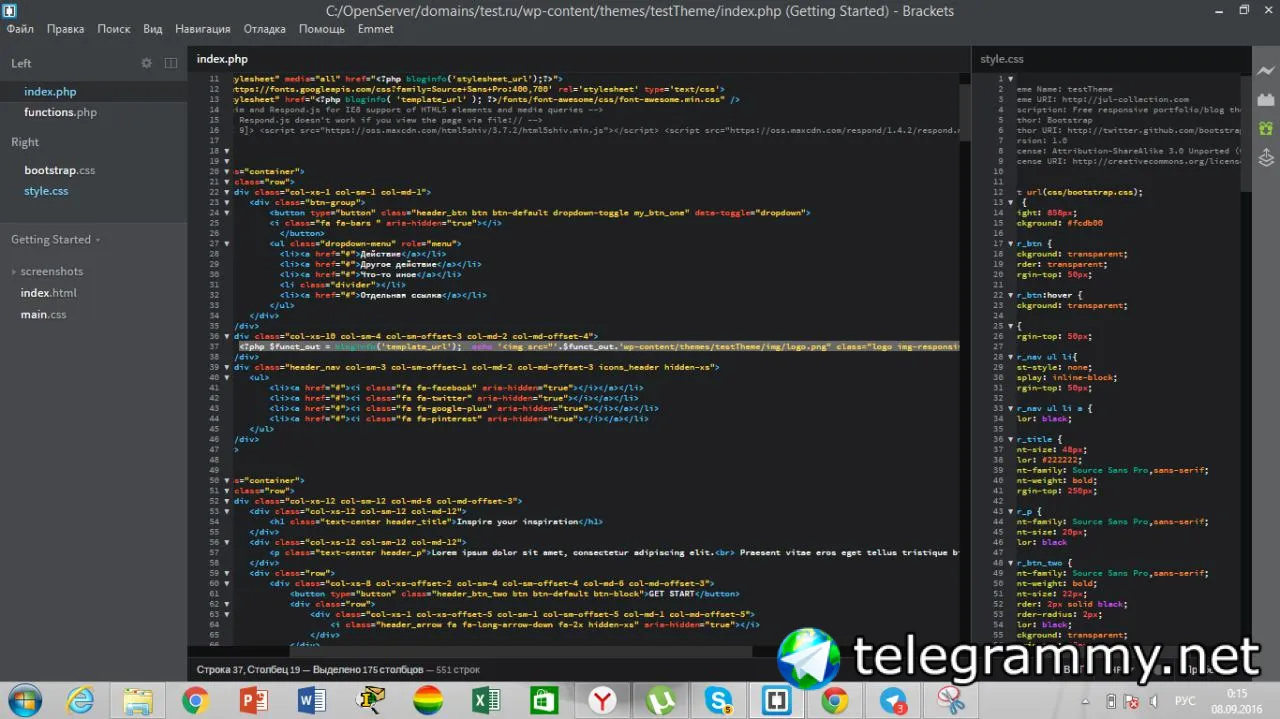This screenshot has height=719, width=1280.
Task: Switch to Brackets taskbar icon
Action: click(777, 701)
